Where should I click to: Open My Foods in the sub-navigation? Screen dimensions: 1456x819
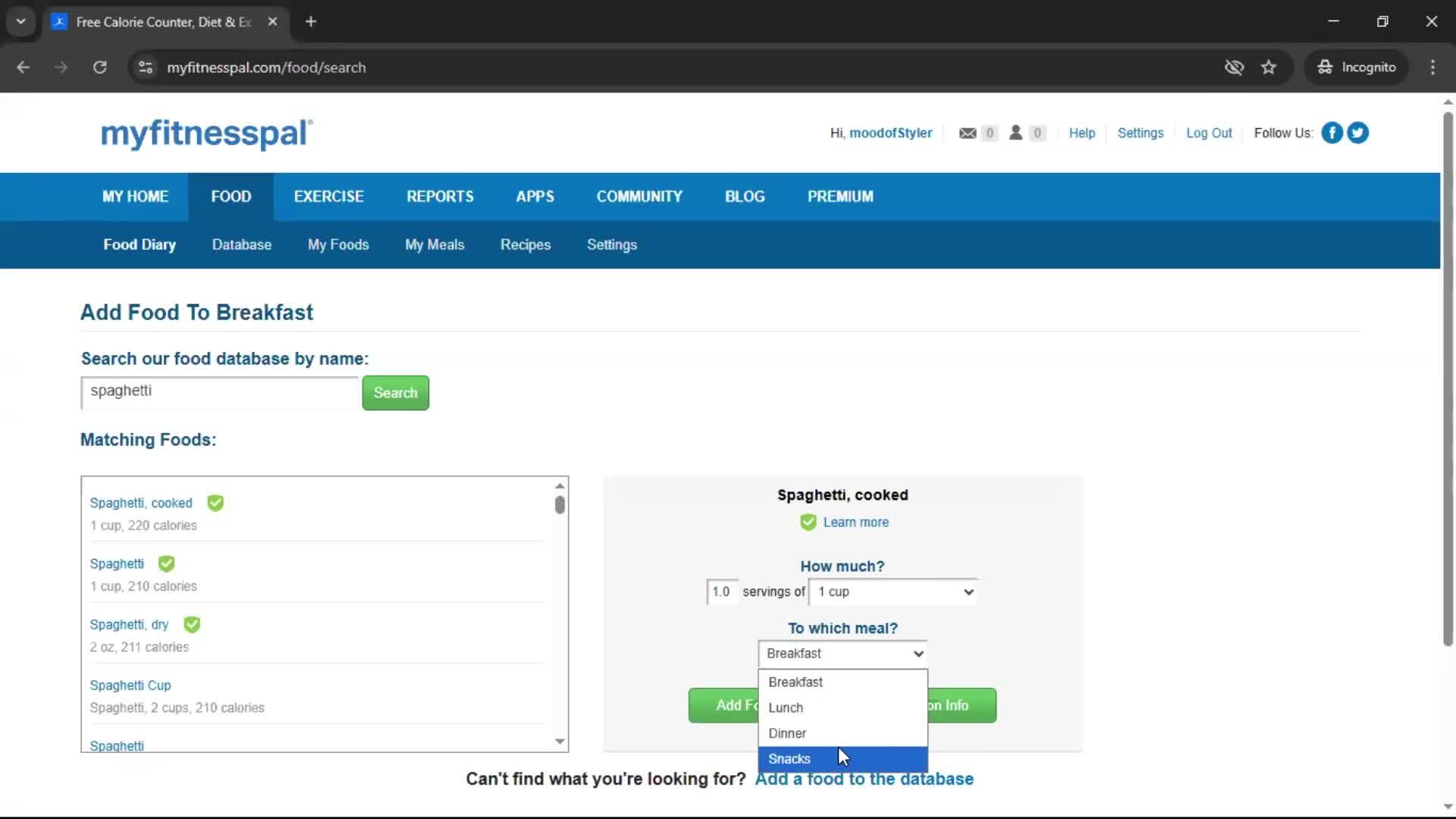coord(338,245)
